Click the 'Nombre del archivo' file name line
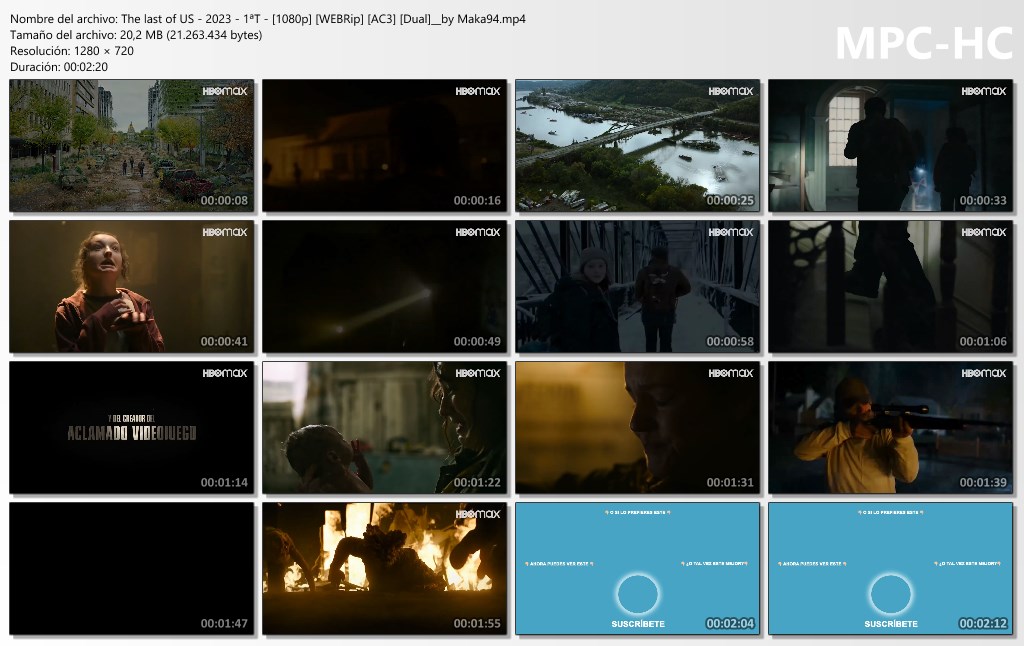 (268, 19)
